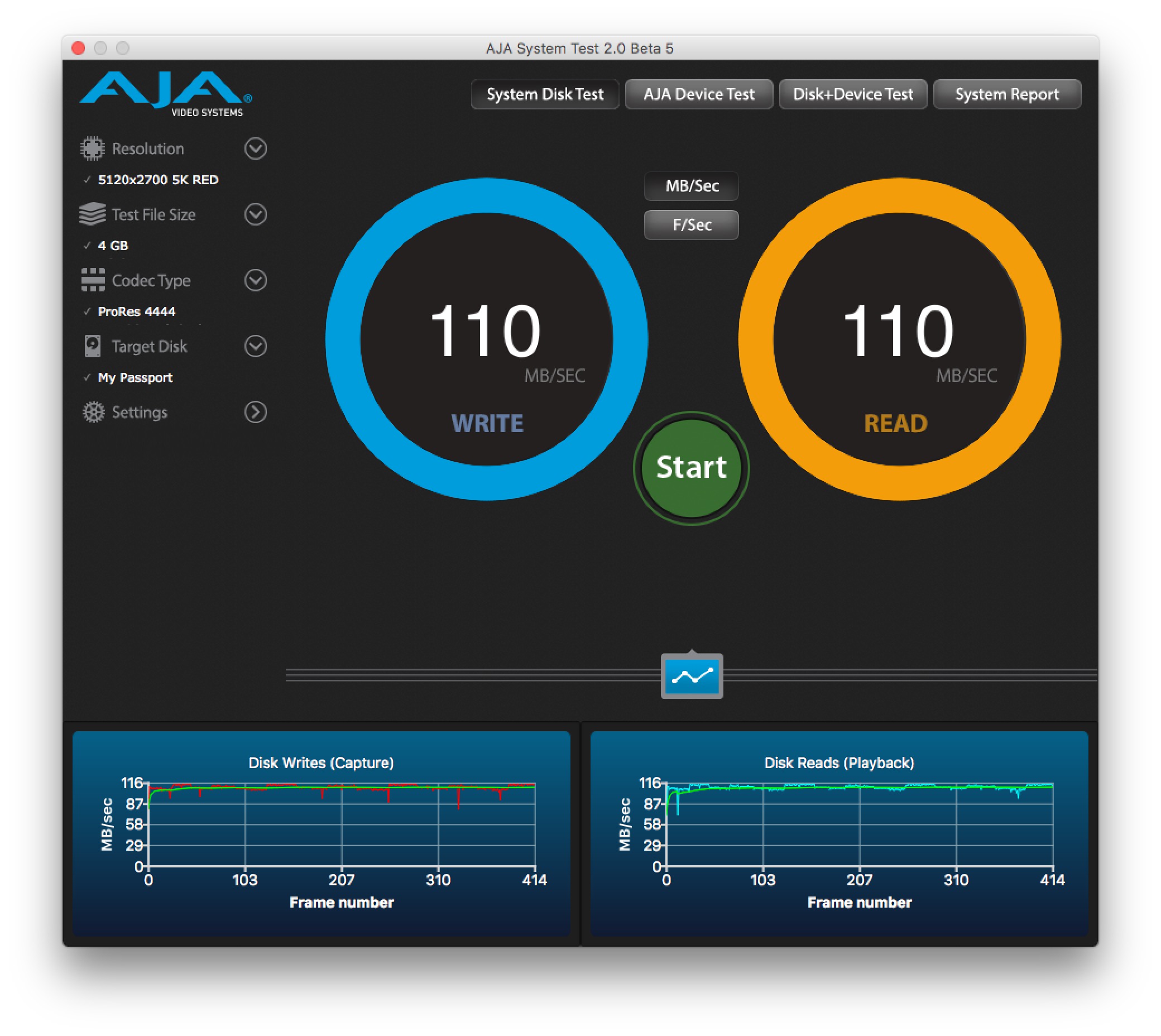Click the Disk Writes (Capture) title

click(x=321, y=763)
